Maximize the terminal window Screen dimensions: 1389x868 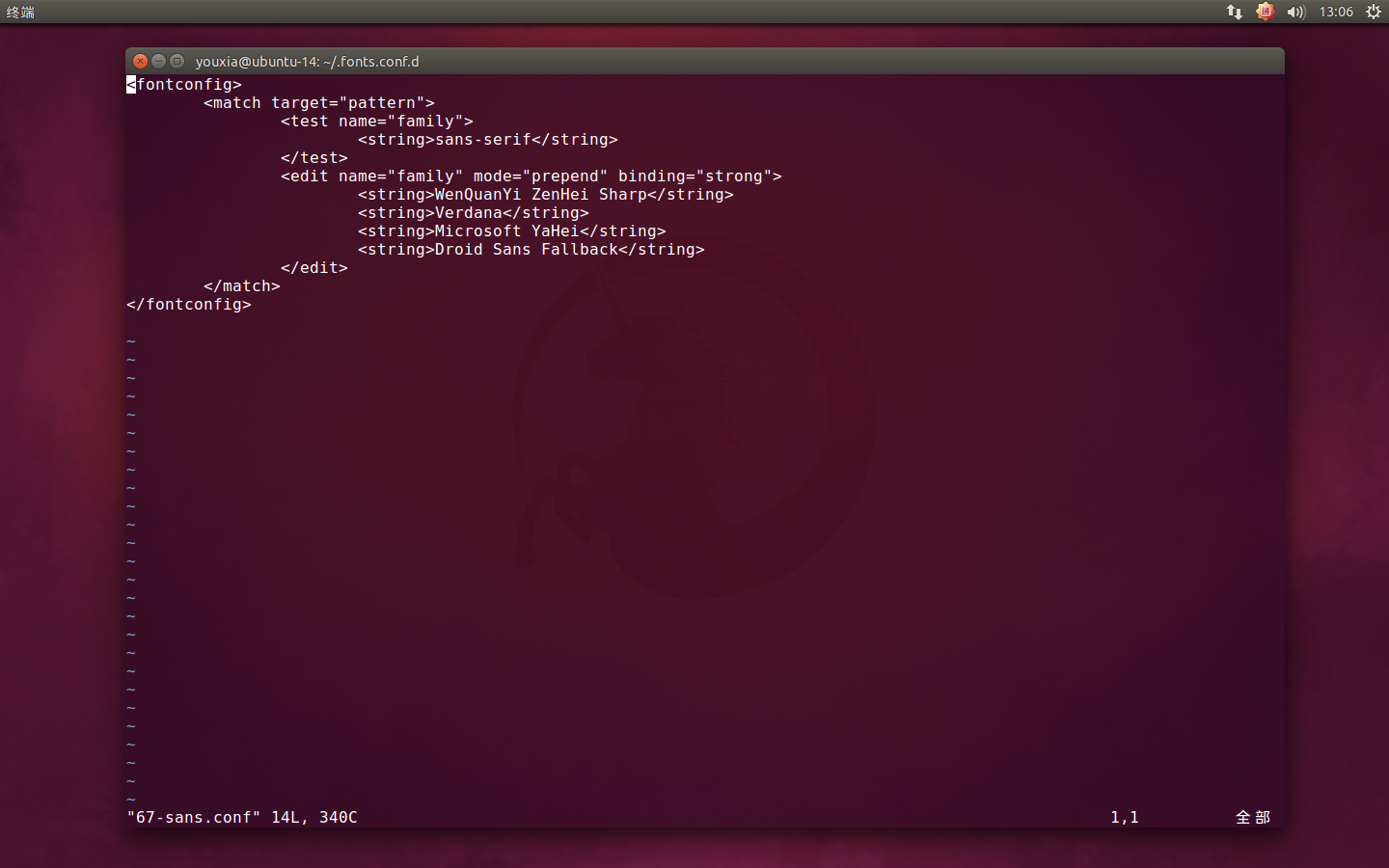coord(177,61)
